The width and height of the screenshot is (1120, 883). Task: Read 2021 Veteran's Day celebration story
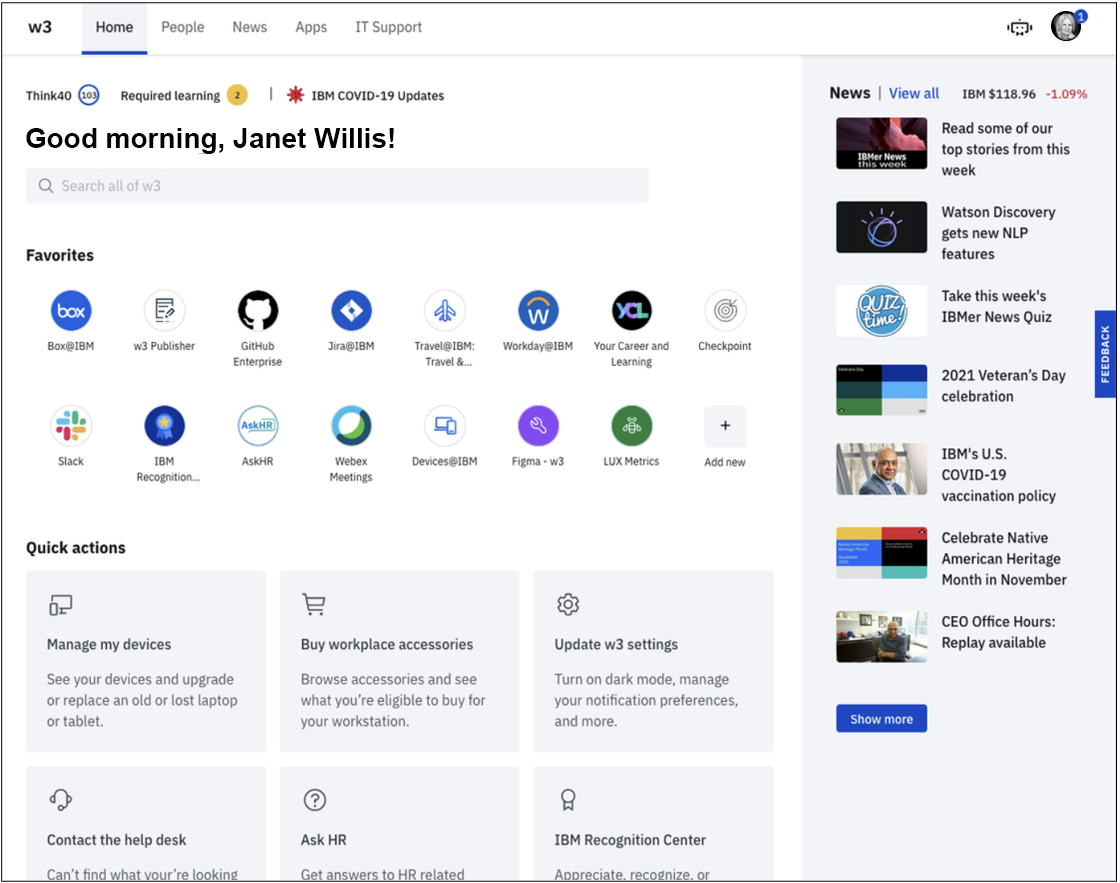coord(1003,386)
